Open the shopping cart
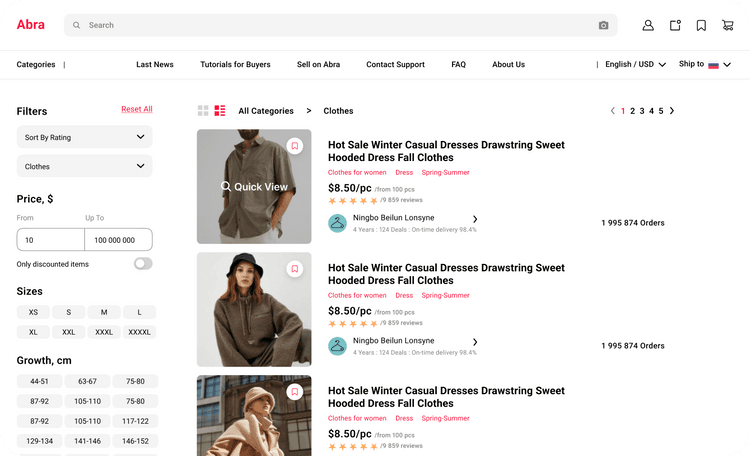The width and height of the screenshot is (750, 456). coord(728,25)
